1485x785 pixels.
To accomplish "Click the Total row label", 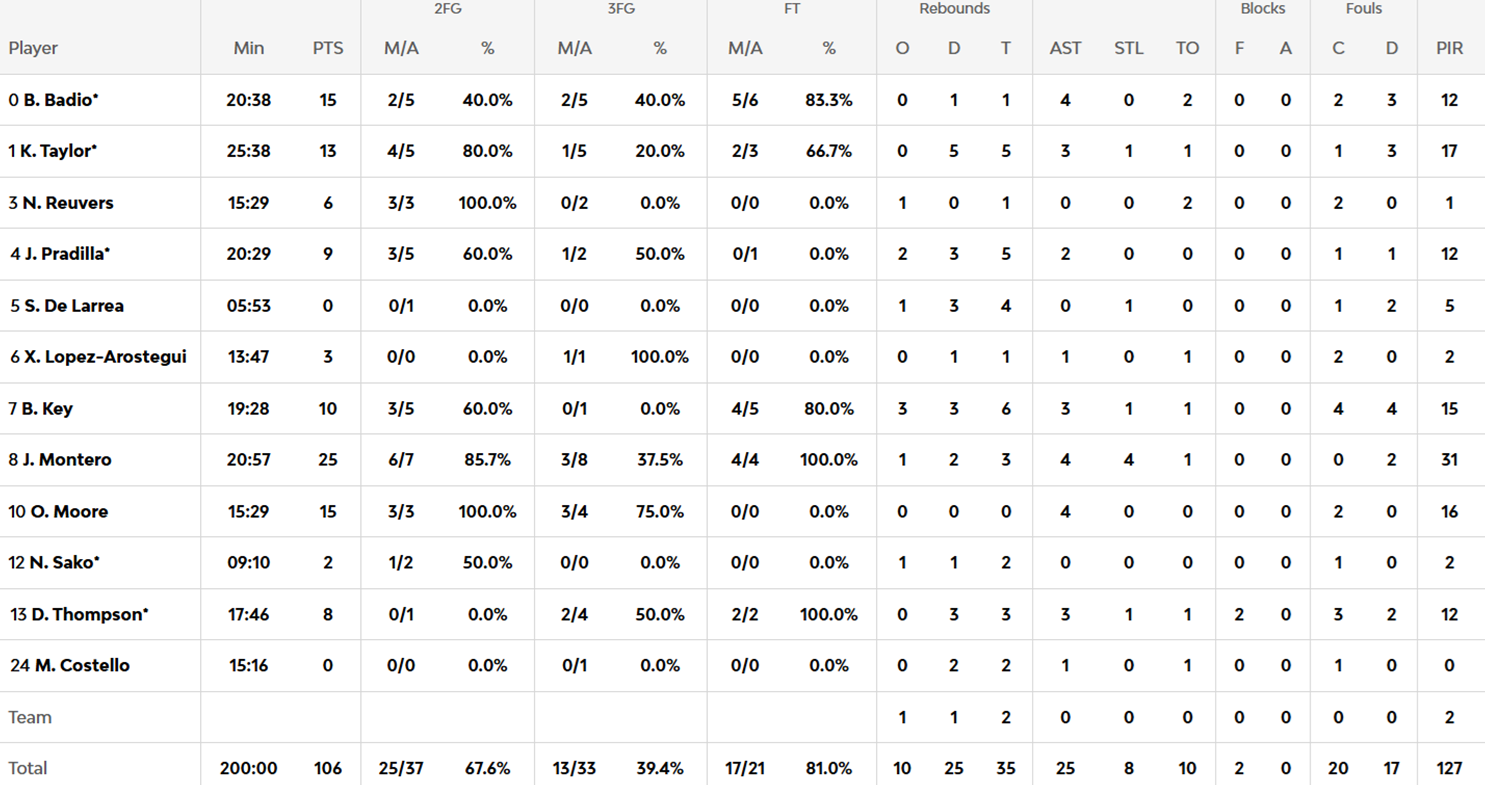I will pyautogui.click(x=28, y=769).
